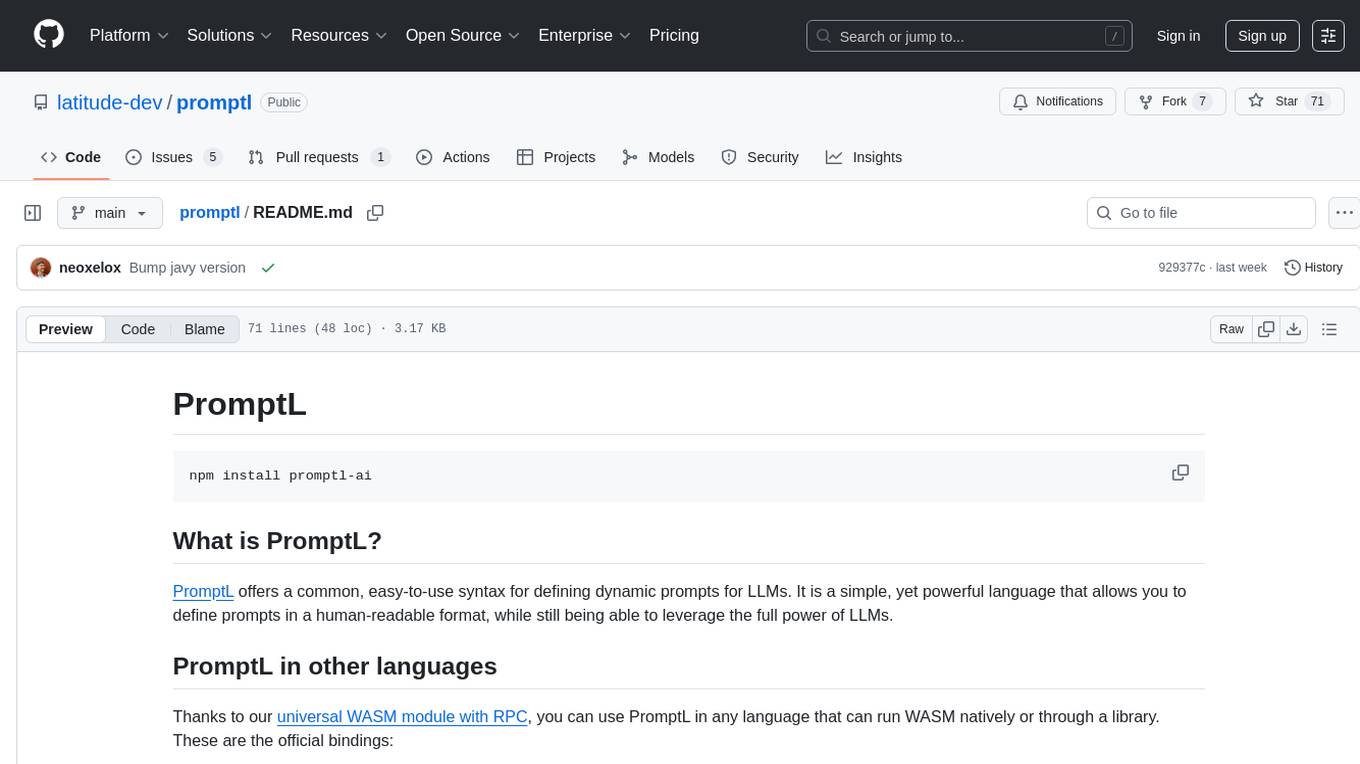Switch to the Code tab
Viewport: 1360px width, 764px height.
70,157
